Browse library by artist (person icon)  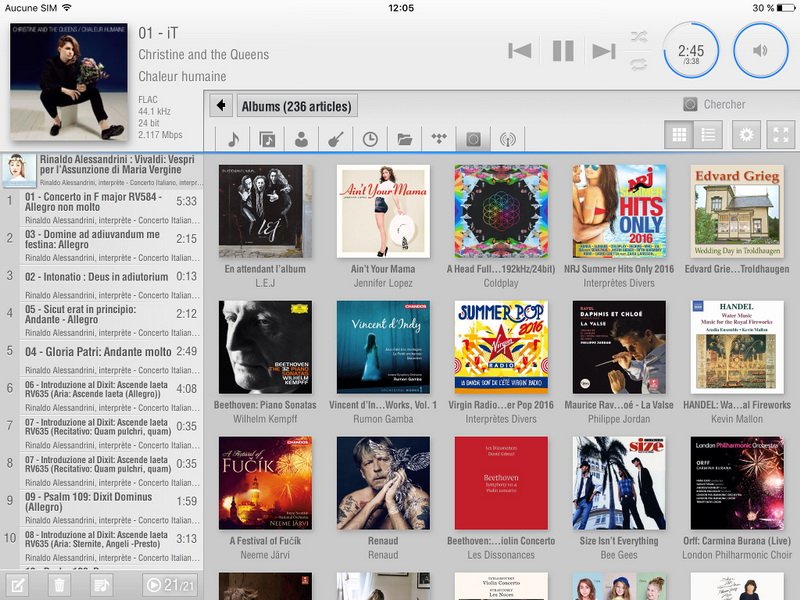tap(301, 139)
